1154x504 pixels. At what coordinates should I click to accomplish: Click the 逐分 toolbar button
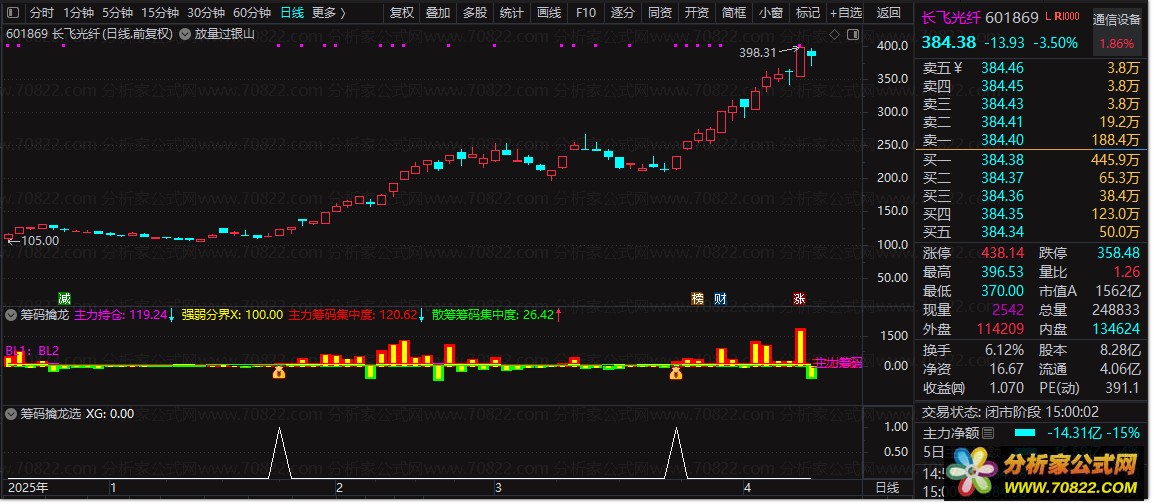[623, 13]
